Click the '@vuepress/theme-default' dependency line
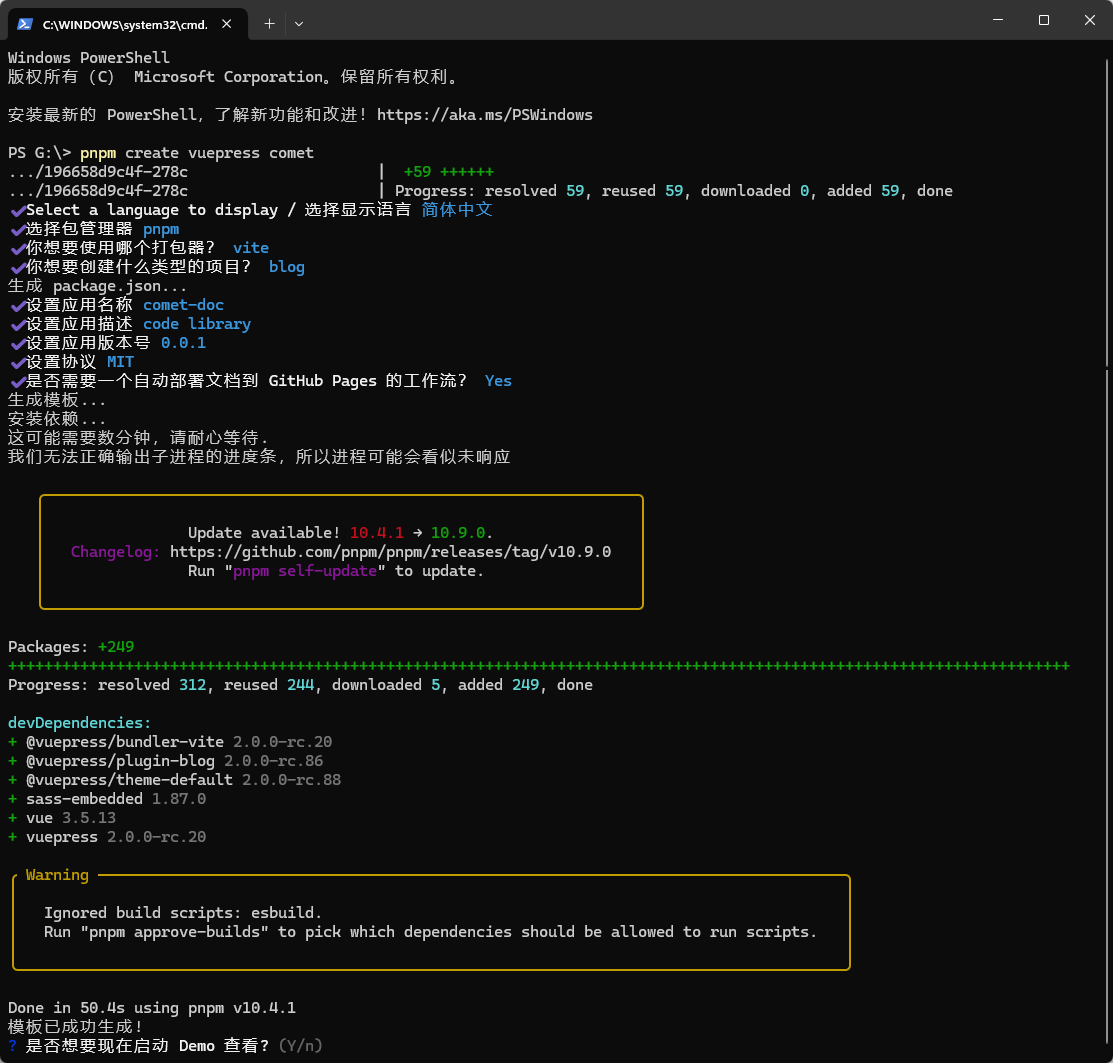Viewport: 1113px width, 1063px height. click(175, 781)
